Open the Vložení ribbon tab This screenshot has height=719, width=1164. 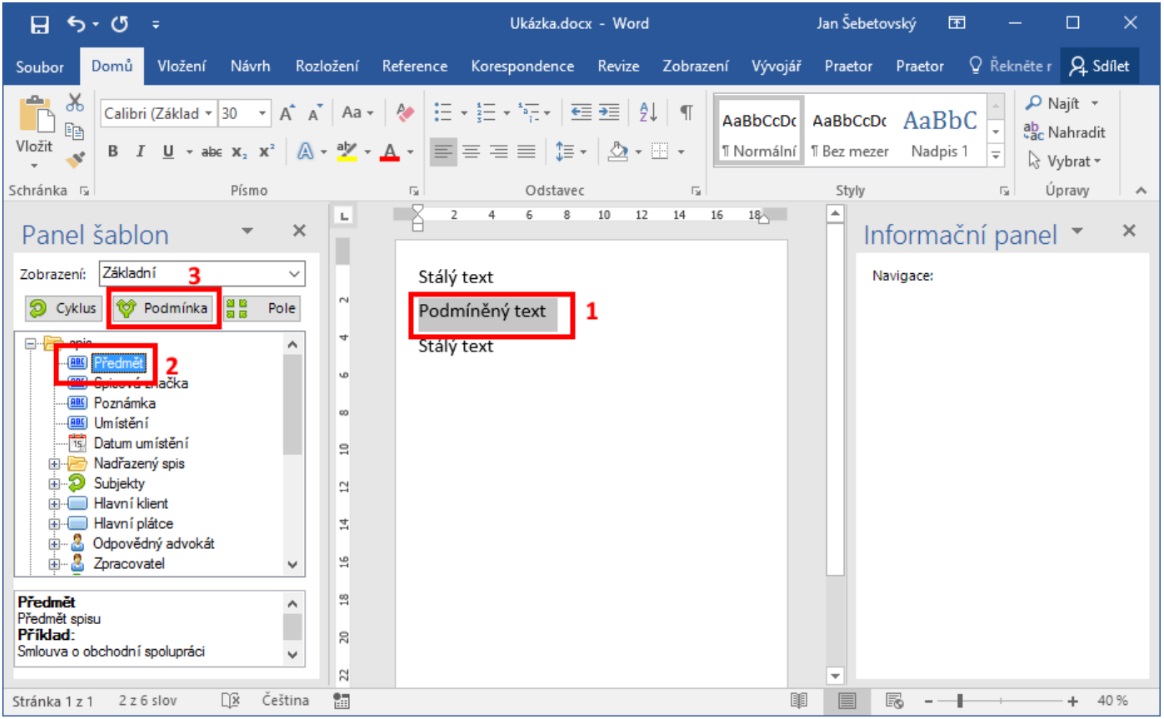(x=181, y=66)
